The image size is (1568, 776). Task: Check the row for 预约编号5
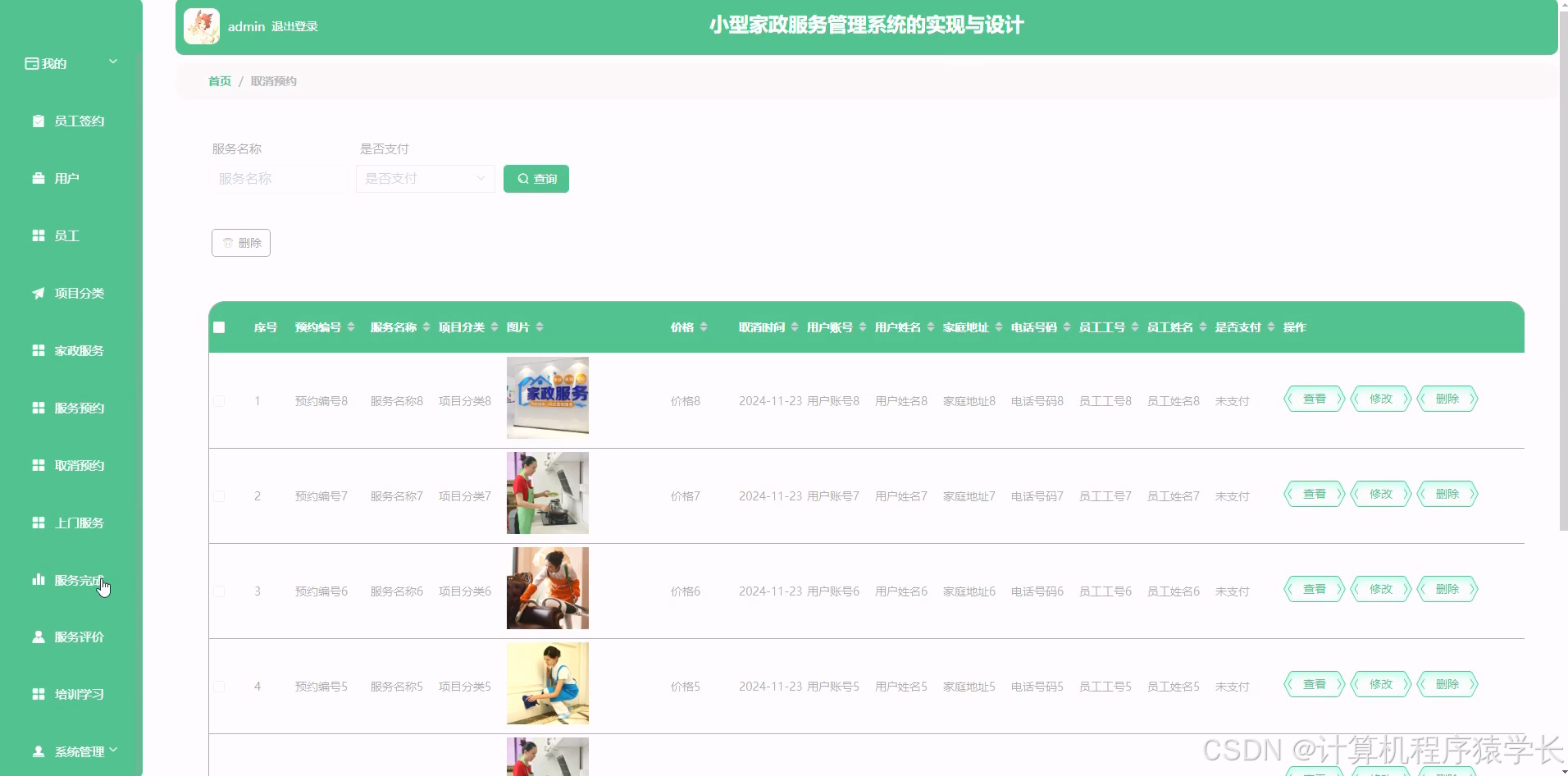click(x=219, y=687)
